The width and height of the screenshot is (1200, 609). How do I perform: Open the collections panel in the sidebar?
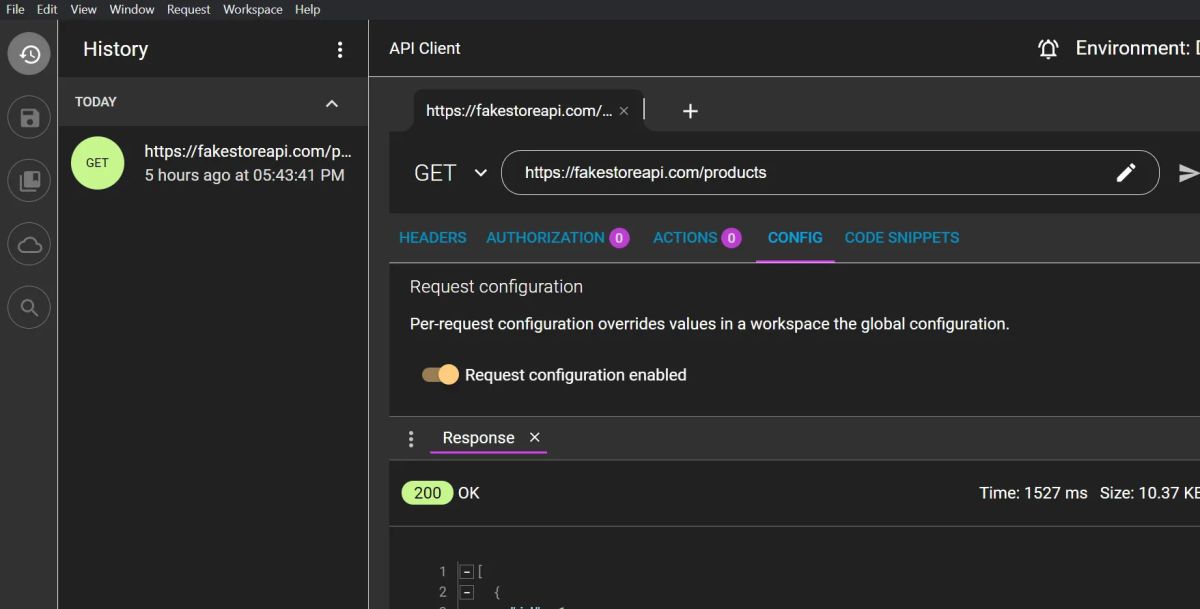click(28, 180)
